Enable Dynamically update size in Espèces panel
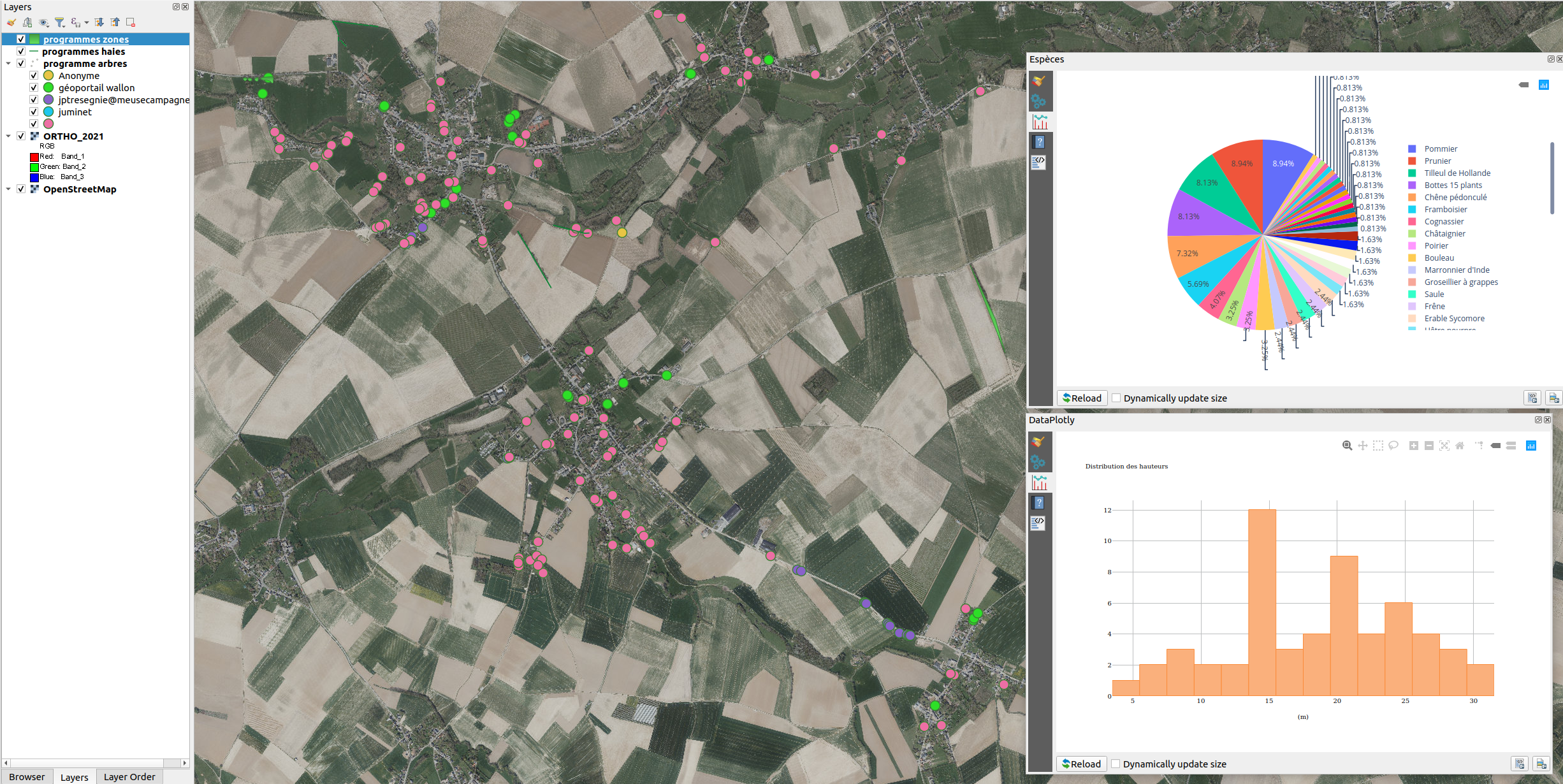Viewport: 1563px width, 784px height. 1116,398
